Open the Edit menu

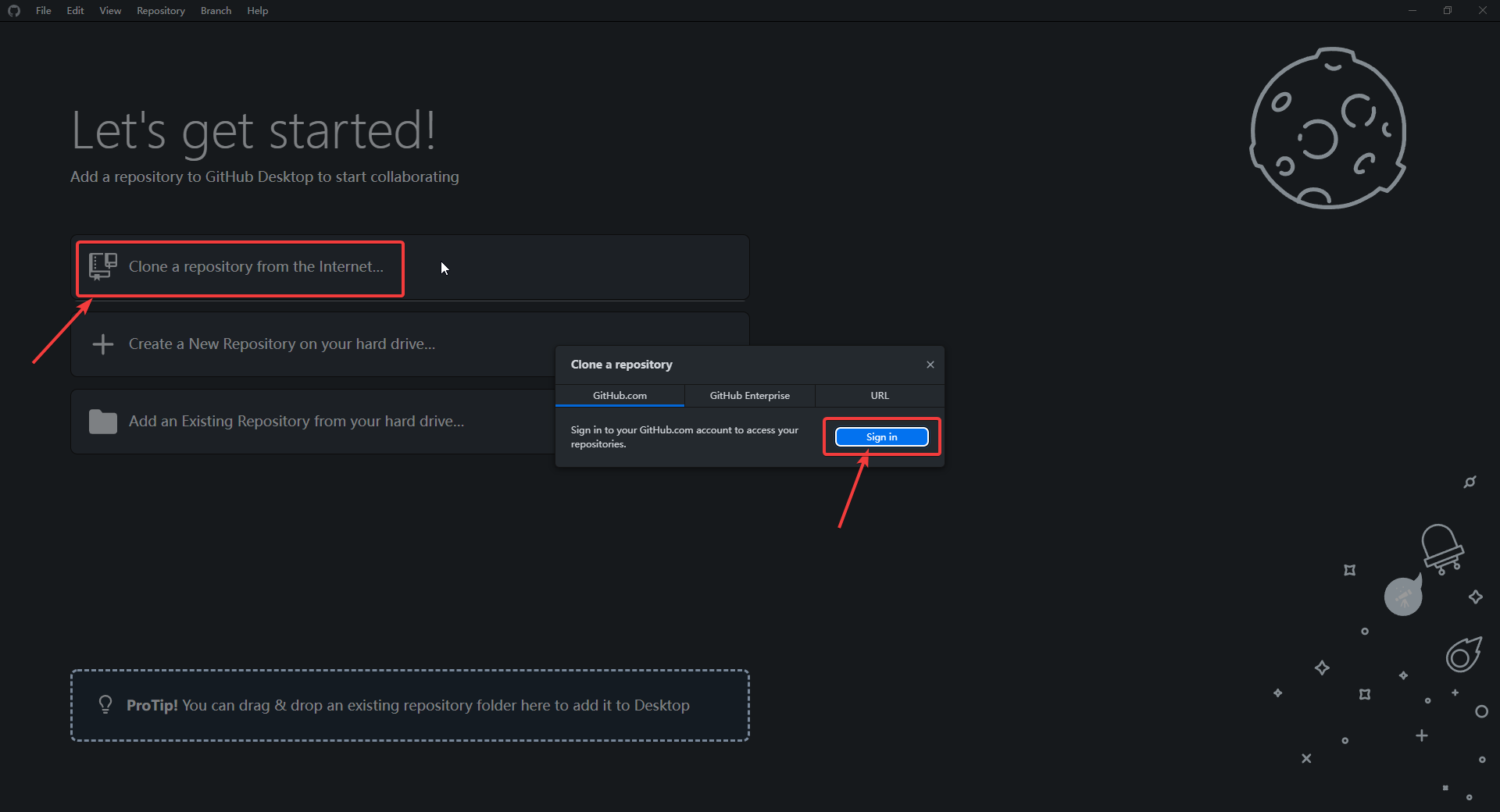[x=75, y=11]
